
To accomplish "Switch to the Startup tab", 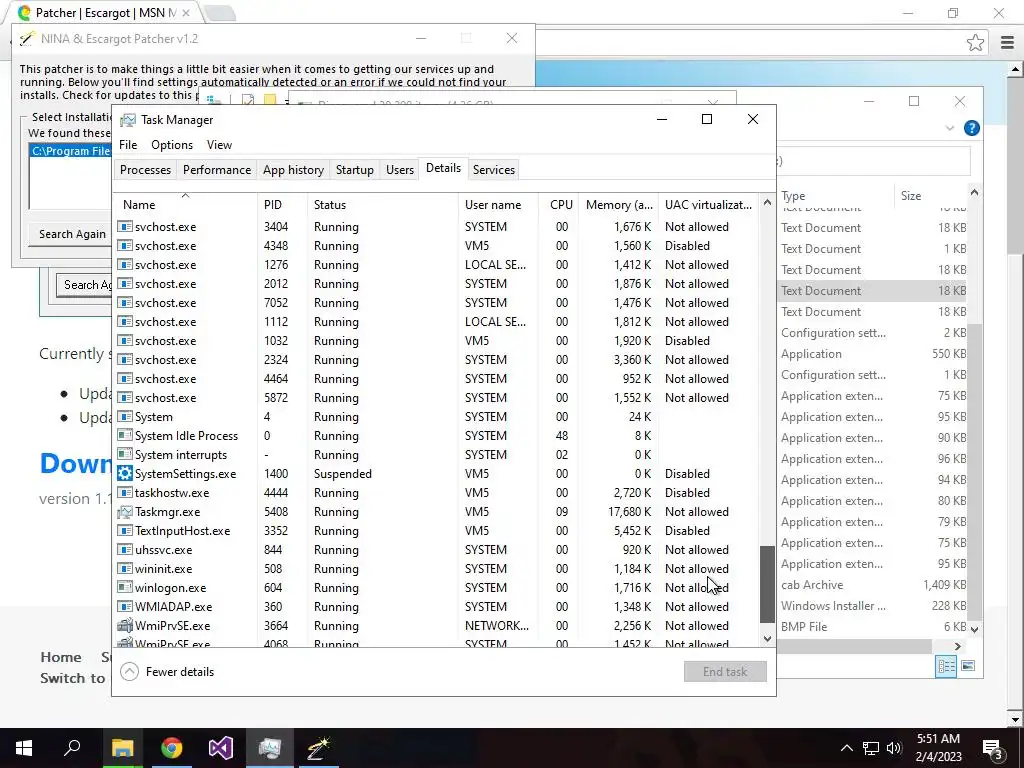I will point(355,170).
